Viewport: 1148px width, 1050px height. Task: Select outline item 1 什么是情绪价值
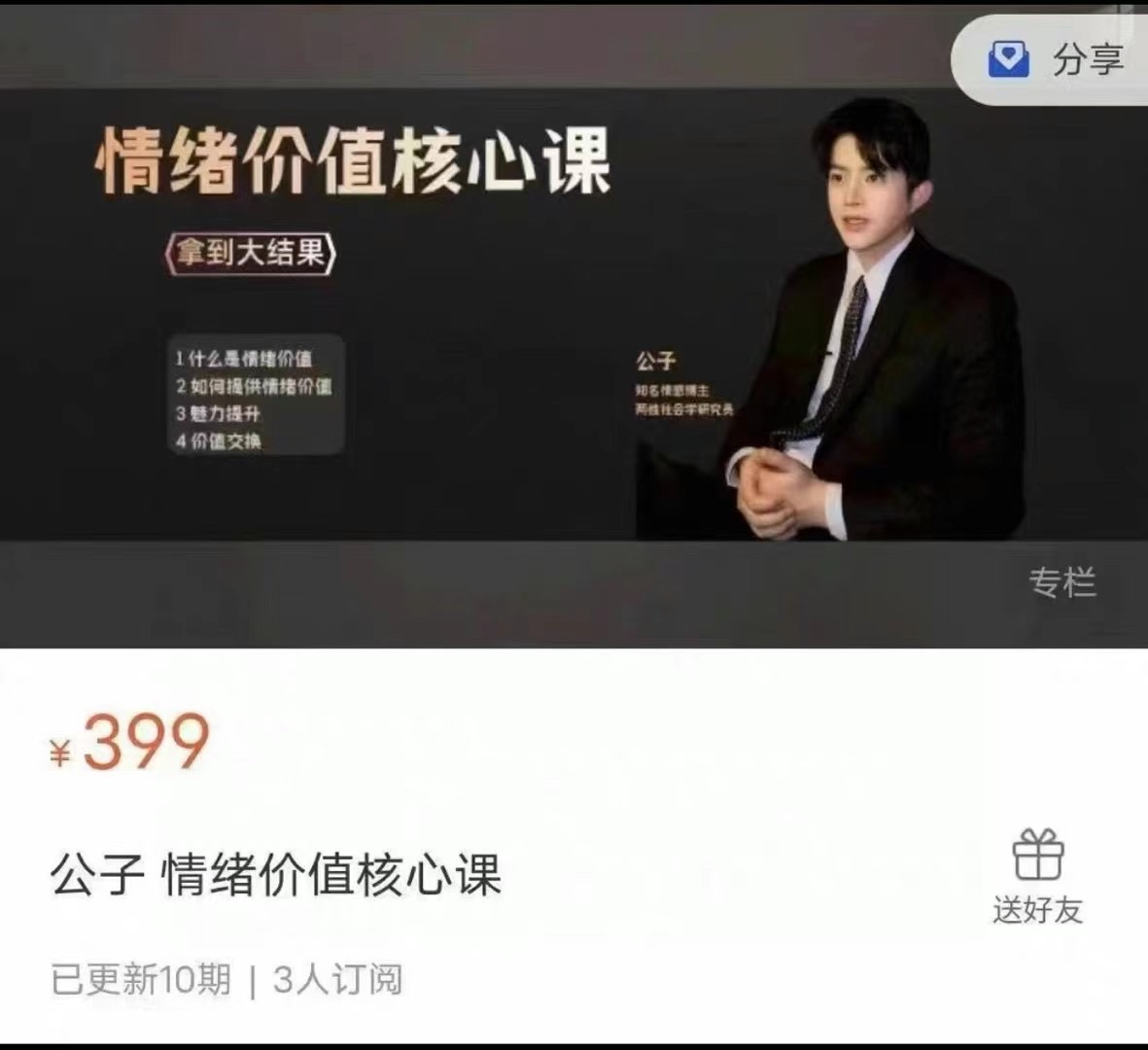(244, 359)
